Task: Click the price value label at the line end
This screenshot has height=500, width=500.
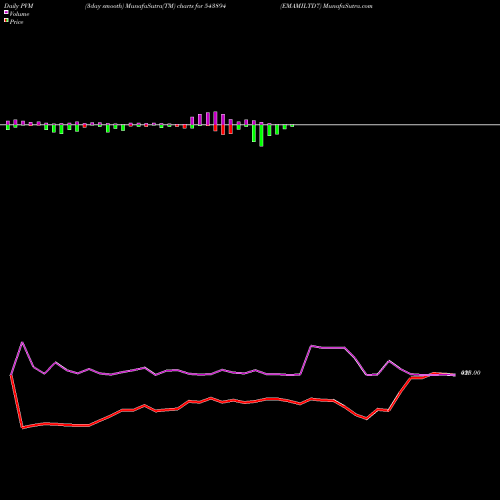Action: (471, 373)
